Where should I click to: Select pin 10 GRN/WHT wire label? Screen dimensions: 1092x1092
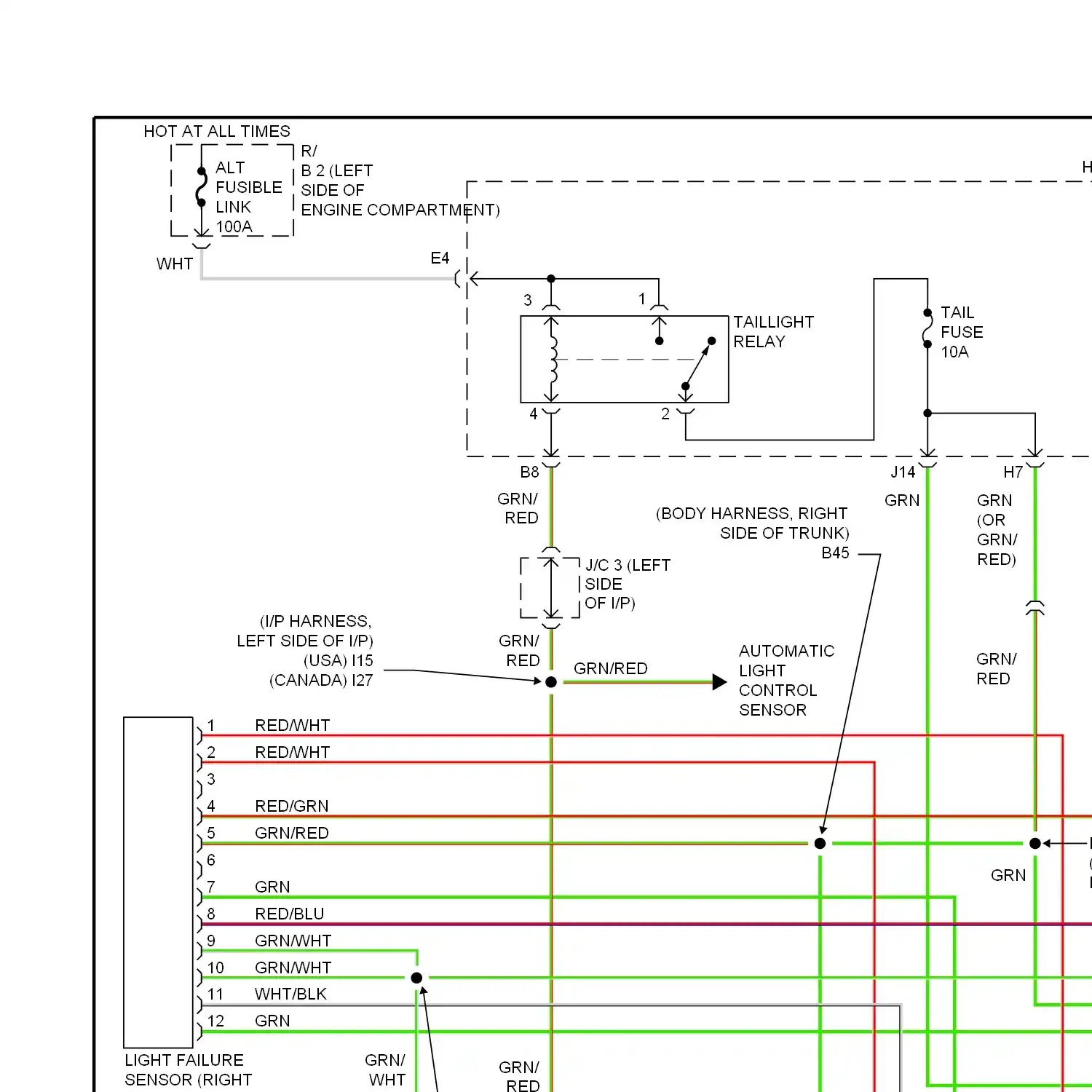293,968
